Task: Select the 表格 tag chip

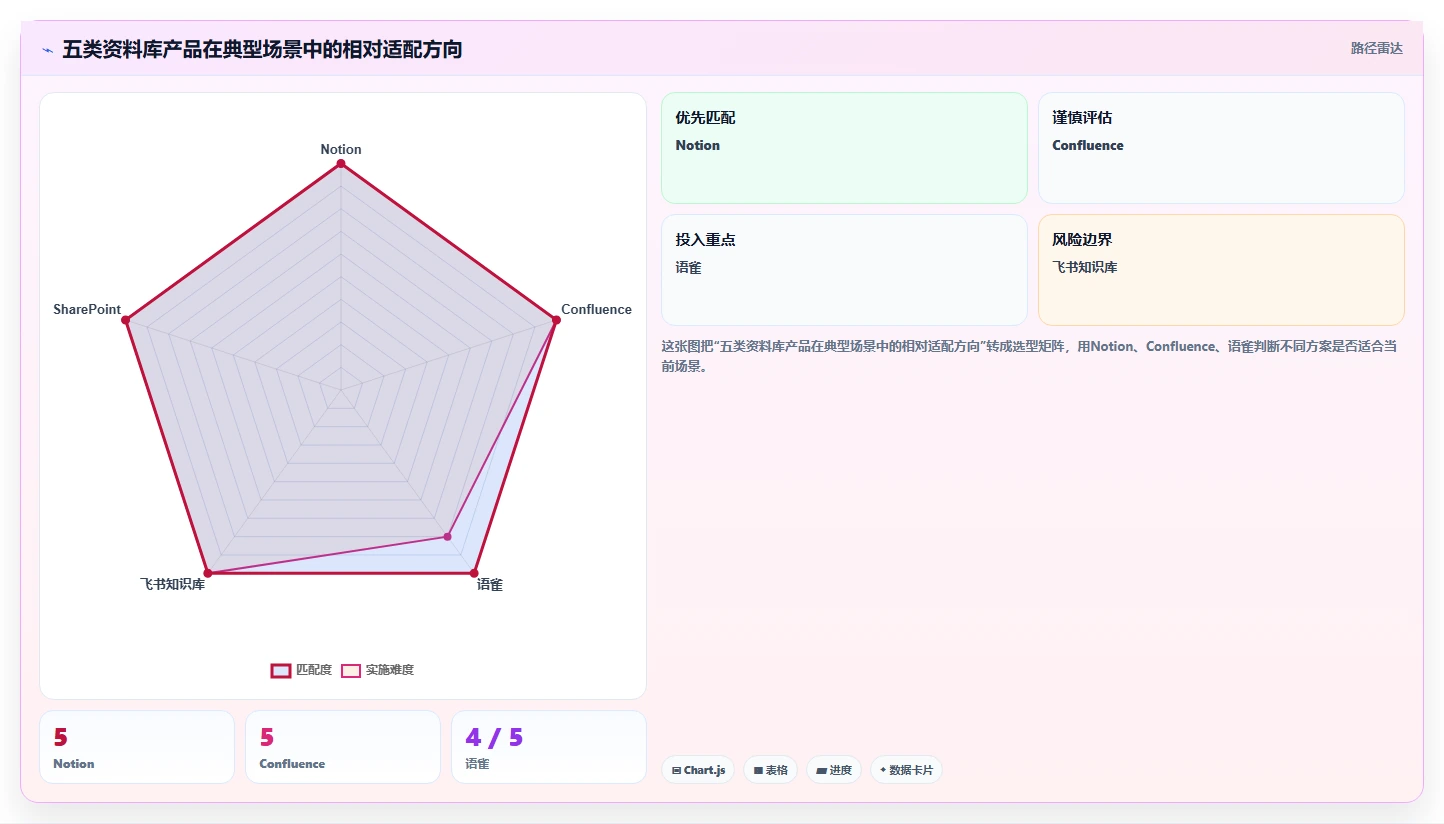Action: pyautogui.click(x=770, y=770)
